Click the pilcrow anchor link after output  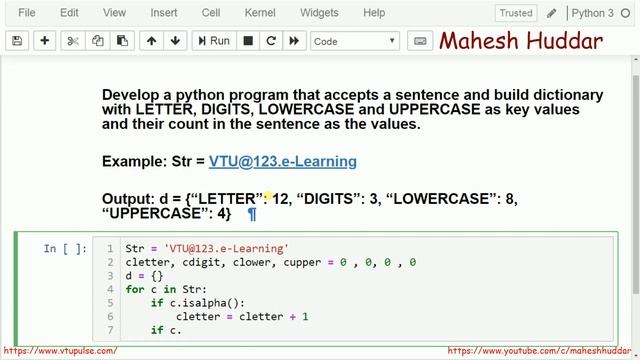[252, 214]
